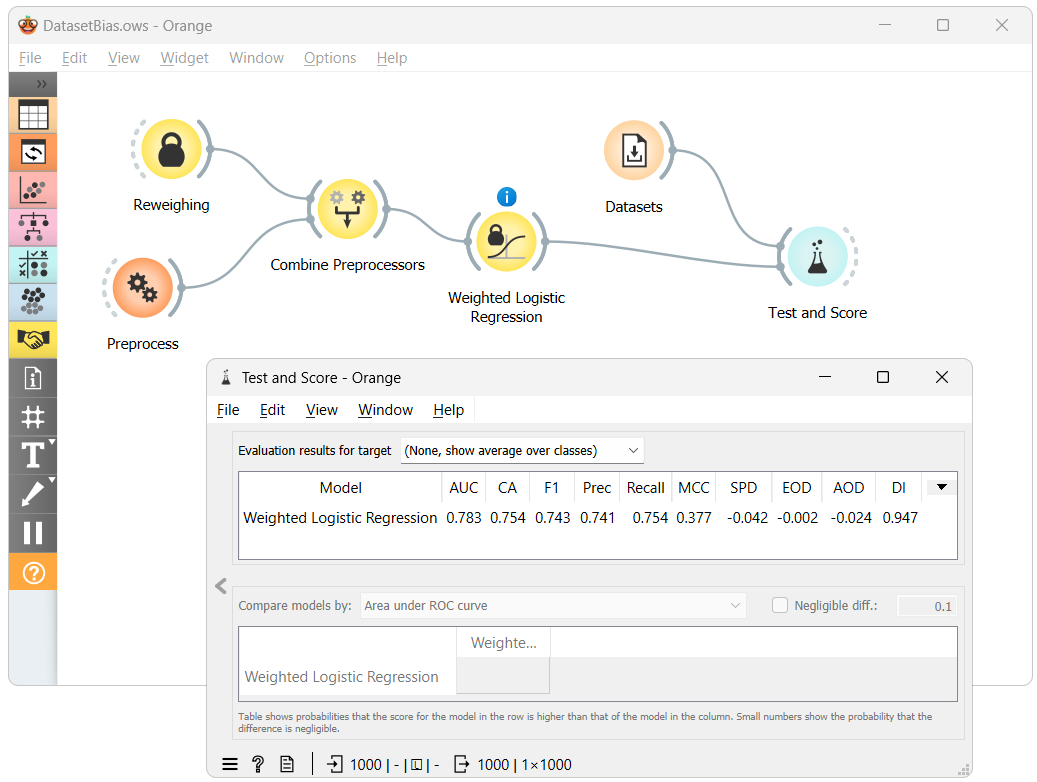Enable the Negligible diff. checkbox
1037x782 pixels.
[780, 605]
